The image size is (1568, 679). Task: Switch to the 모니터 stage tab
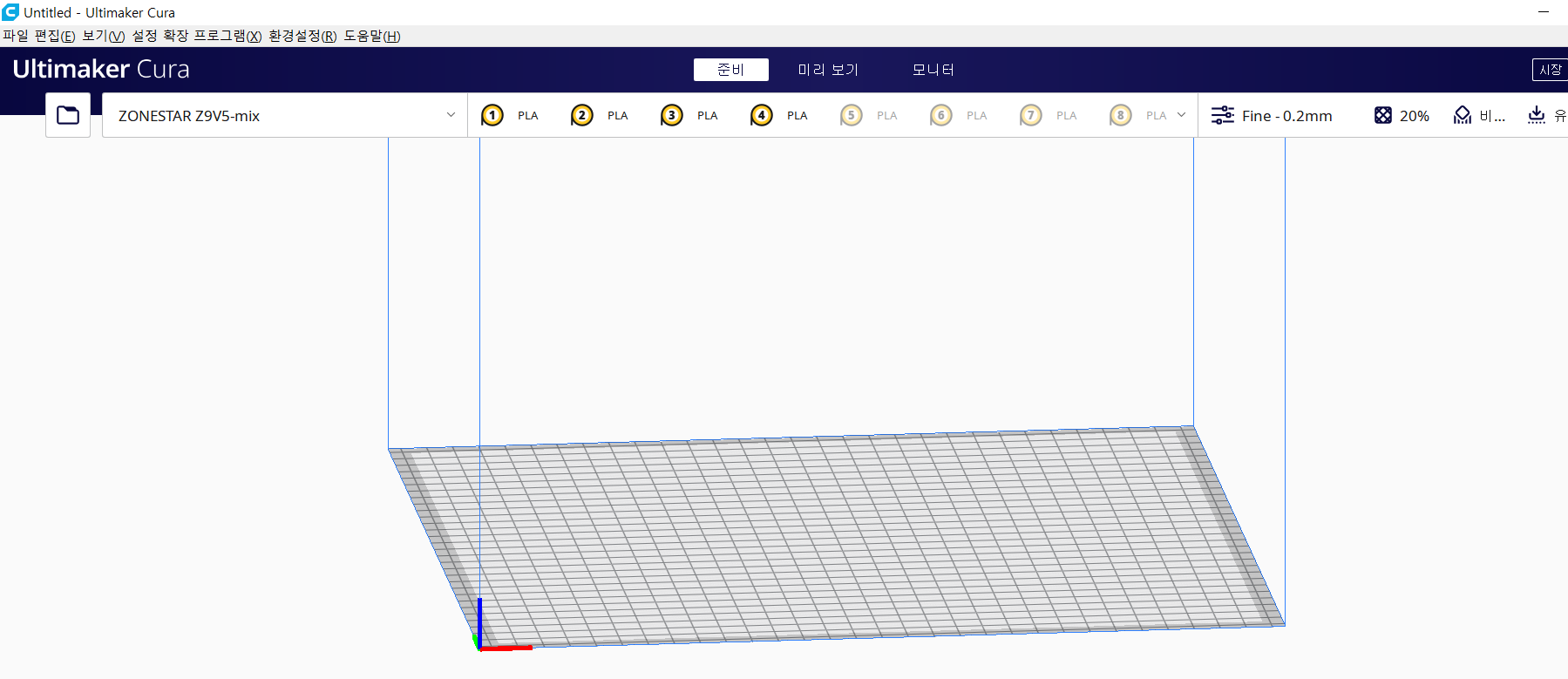(x=933, y=70)
